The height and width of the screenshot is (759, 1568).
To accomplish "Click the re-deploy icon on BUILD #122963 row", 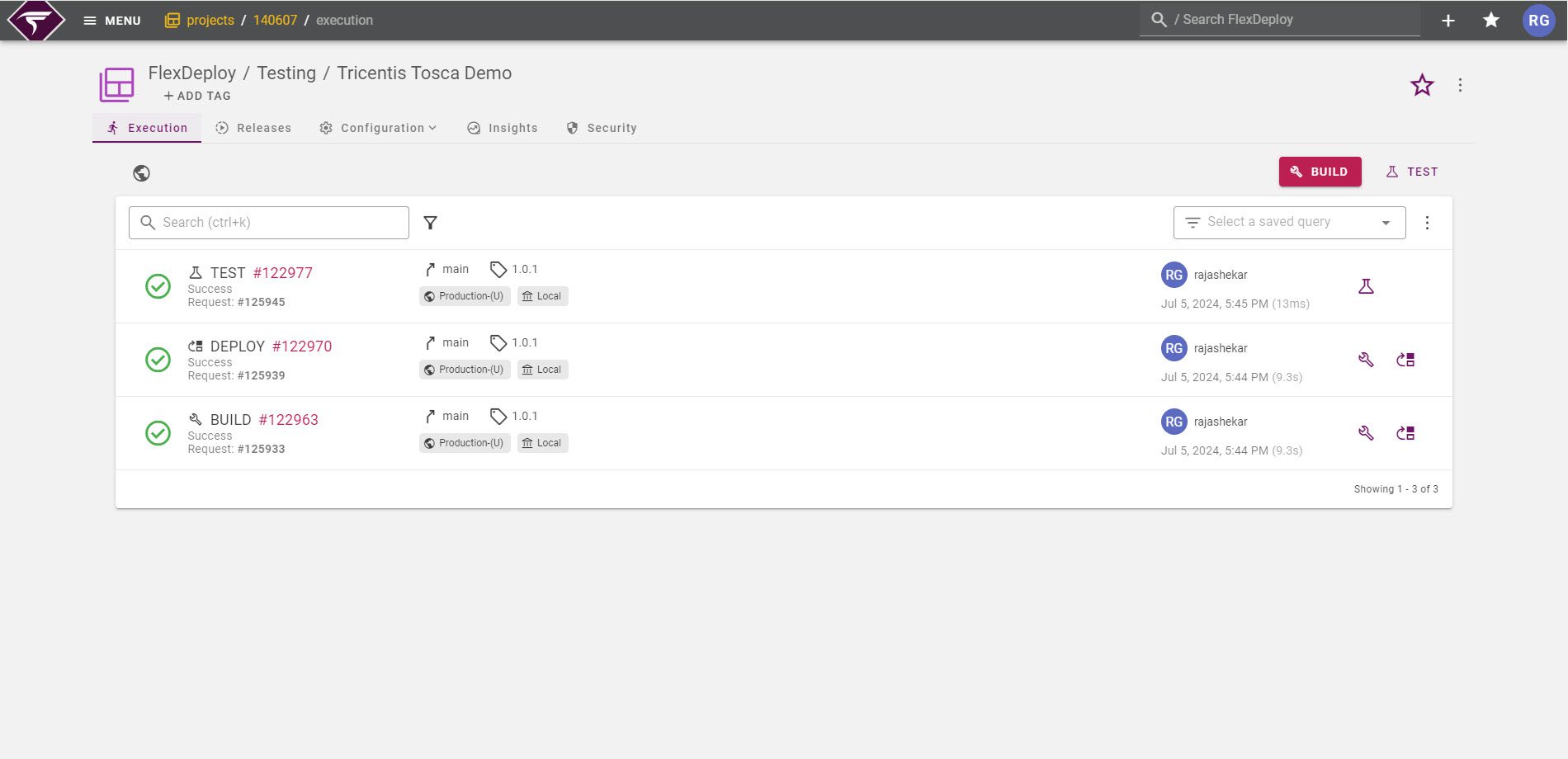I will tap(1406, 432).
